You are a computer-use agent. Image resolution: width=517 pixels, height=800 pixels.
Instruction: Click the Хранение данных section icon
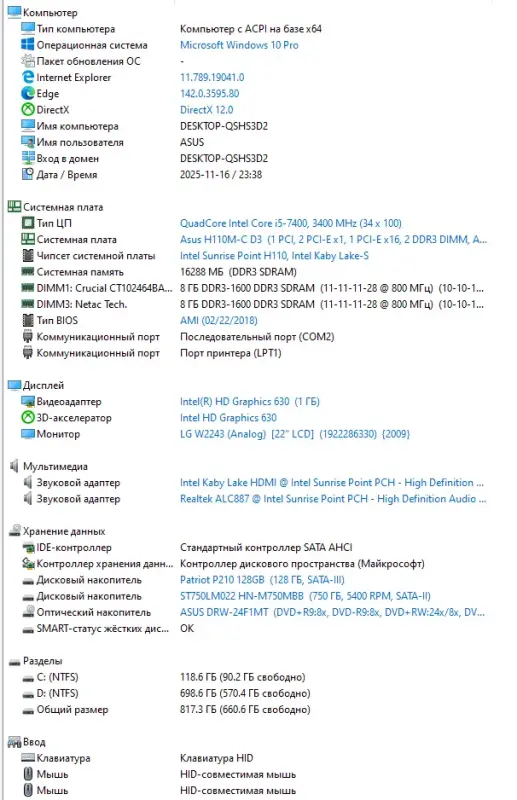pos(14,531)
